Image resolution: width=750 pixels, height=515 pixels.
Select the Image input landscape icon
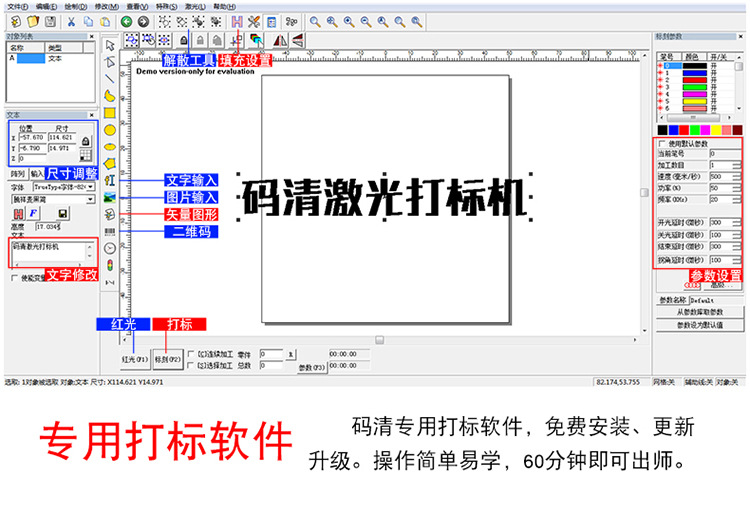[110, 197]
